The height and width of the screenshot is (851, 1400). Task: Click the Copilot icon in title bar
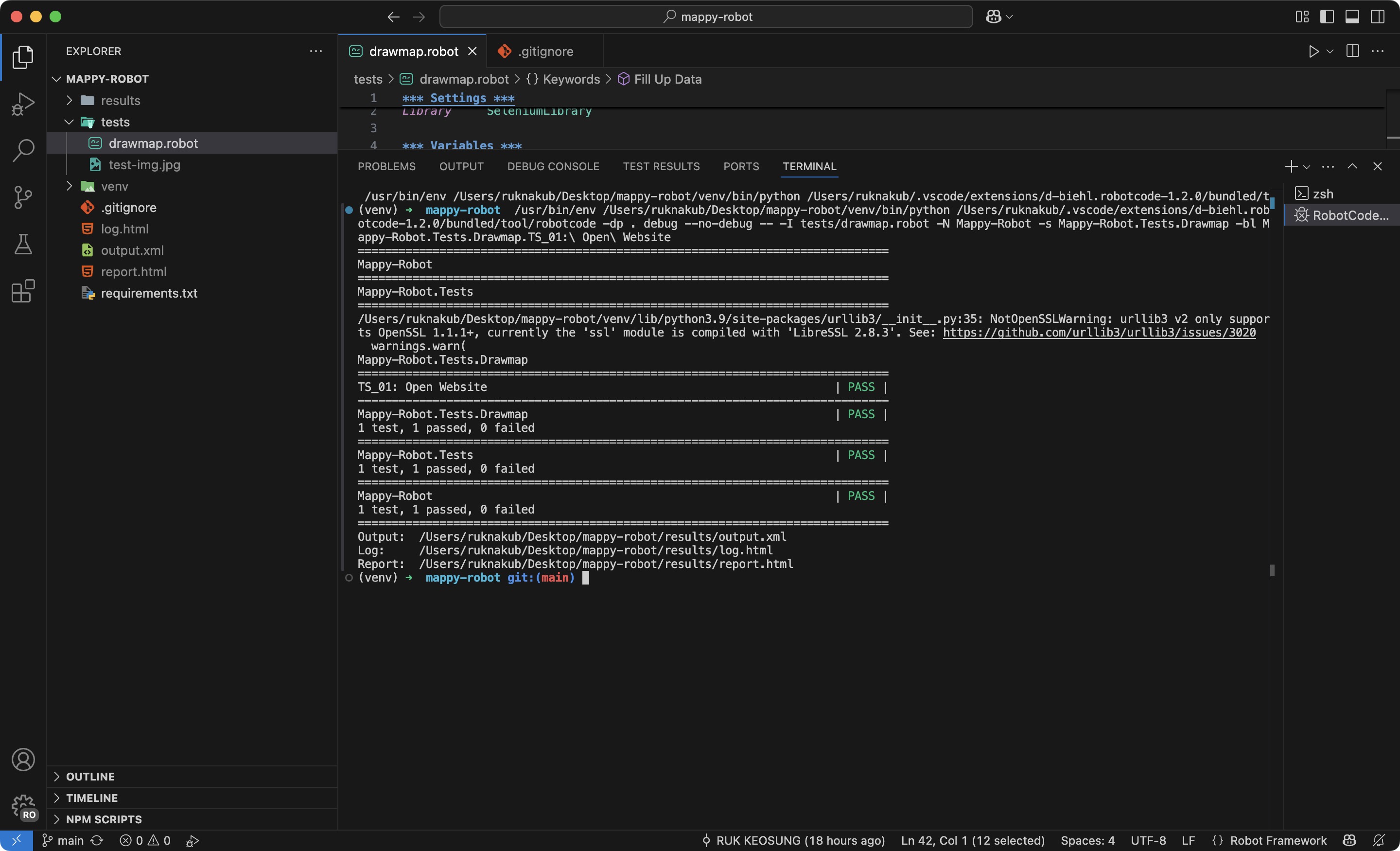[993, 17]
